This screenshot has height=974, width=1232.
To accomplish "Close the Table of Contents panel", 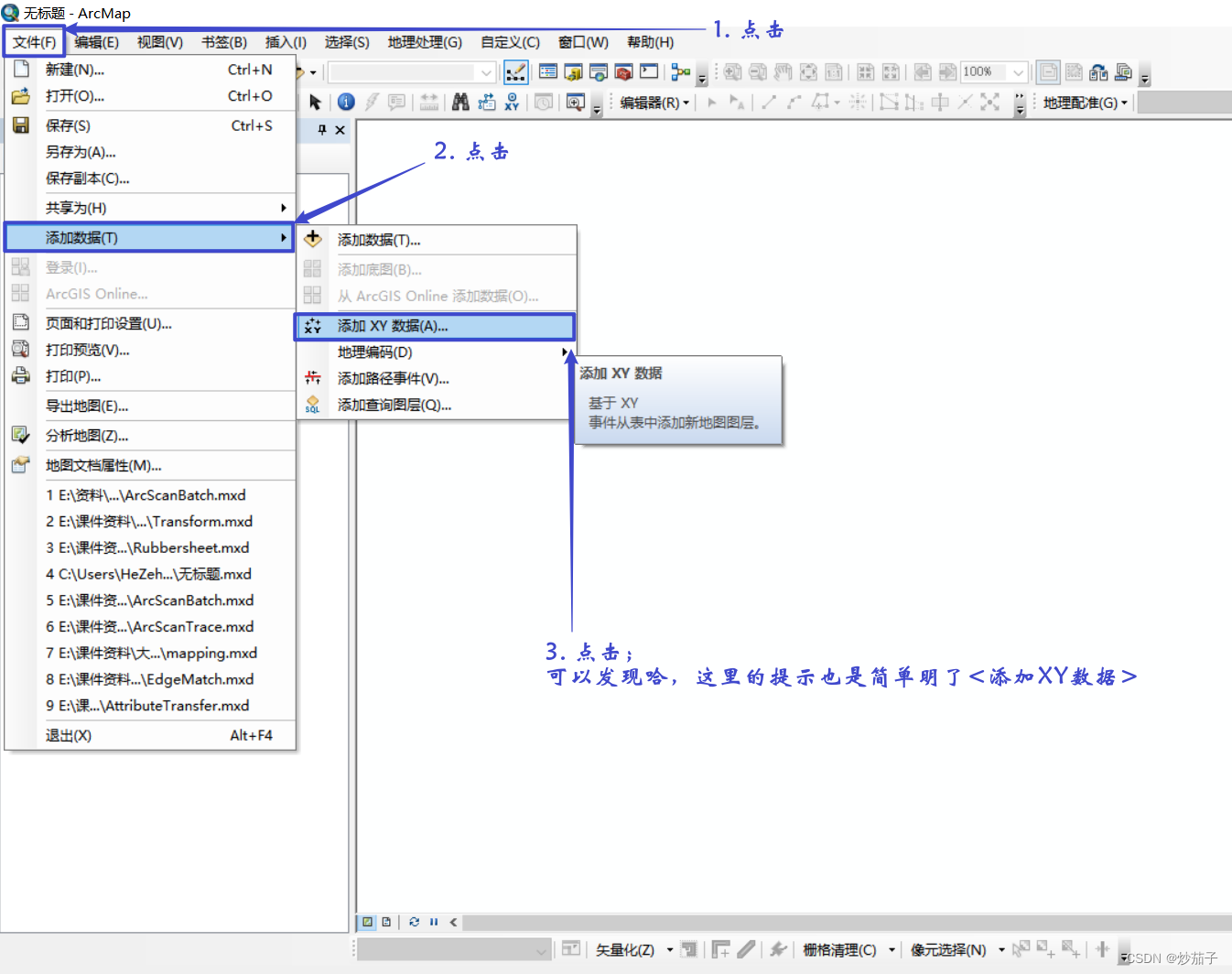I will point(340,130).
